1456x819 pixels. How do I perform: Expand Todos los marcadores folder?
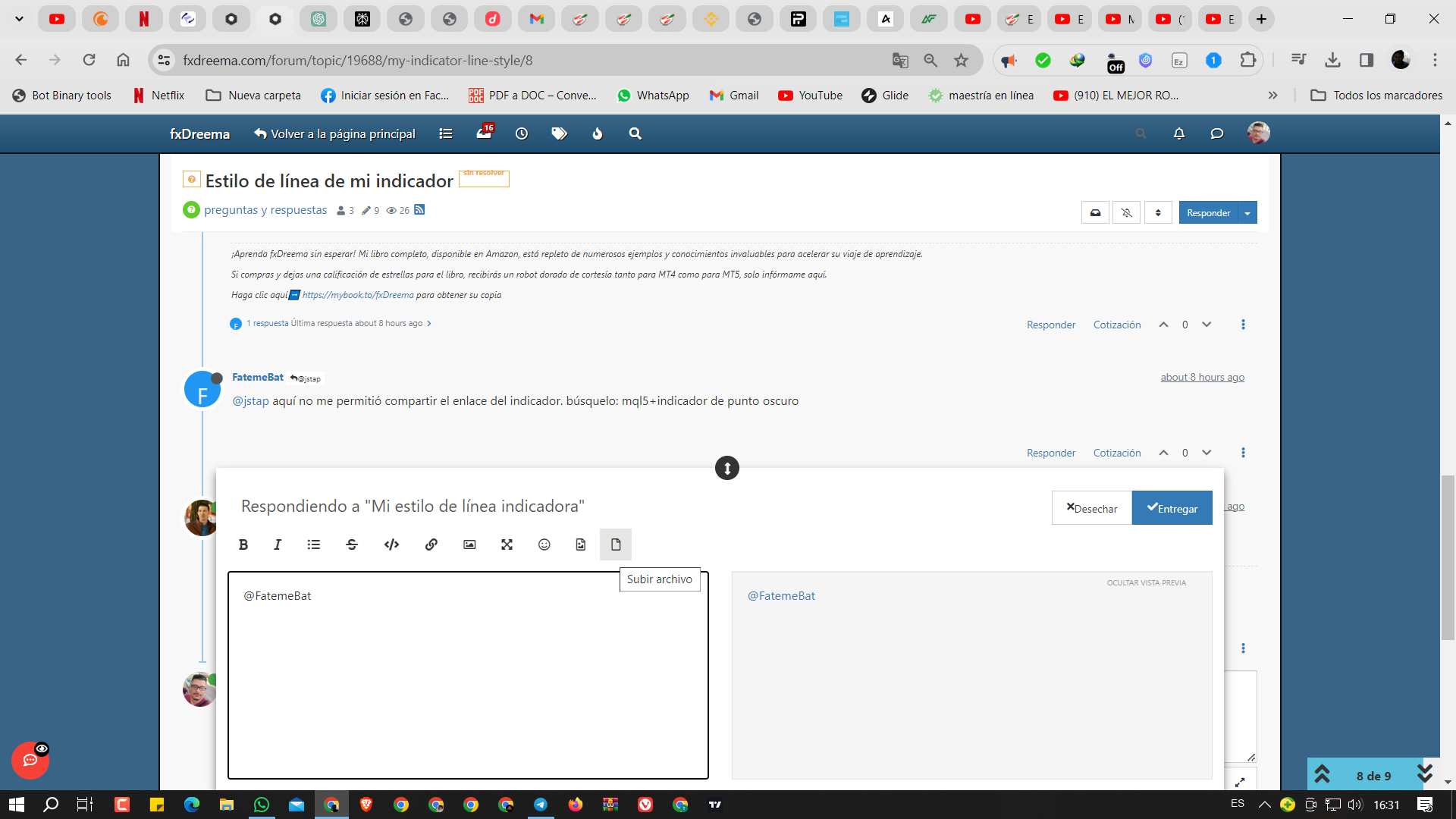pyautogui.click(x=1377, y=96)
